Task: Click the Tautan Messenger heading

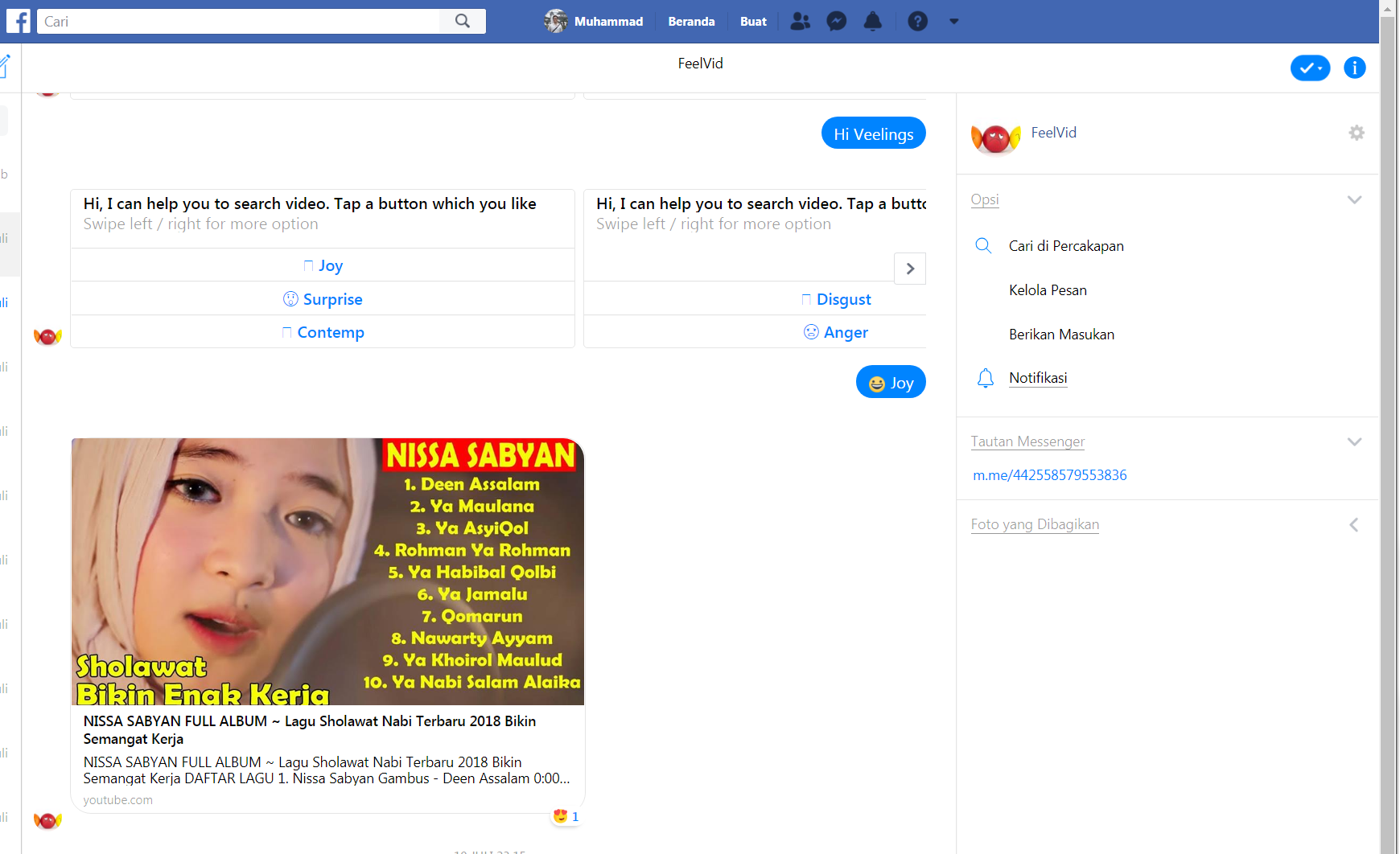Action: coord(1027,441)
